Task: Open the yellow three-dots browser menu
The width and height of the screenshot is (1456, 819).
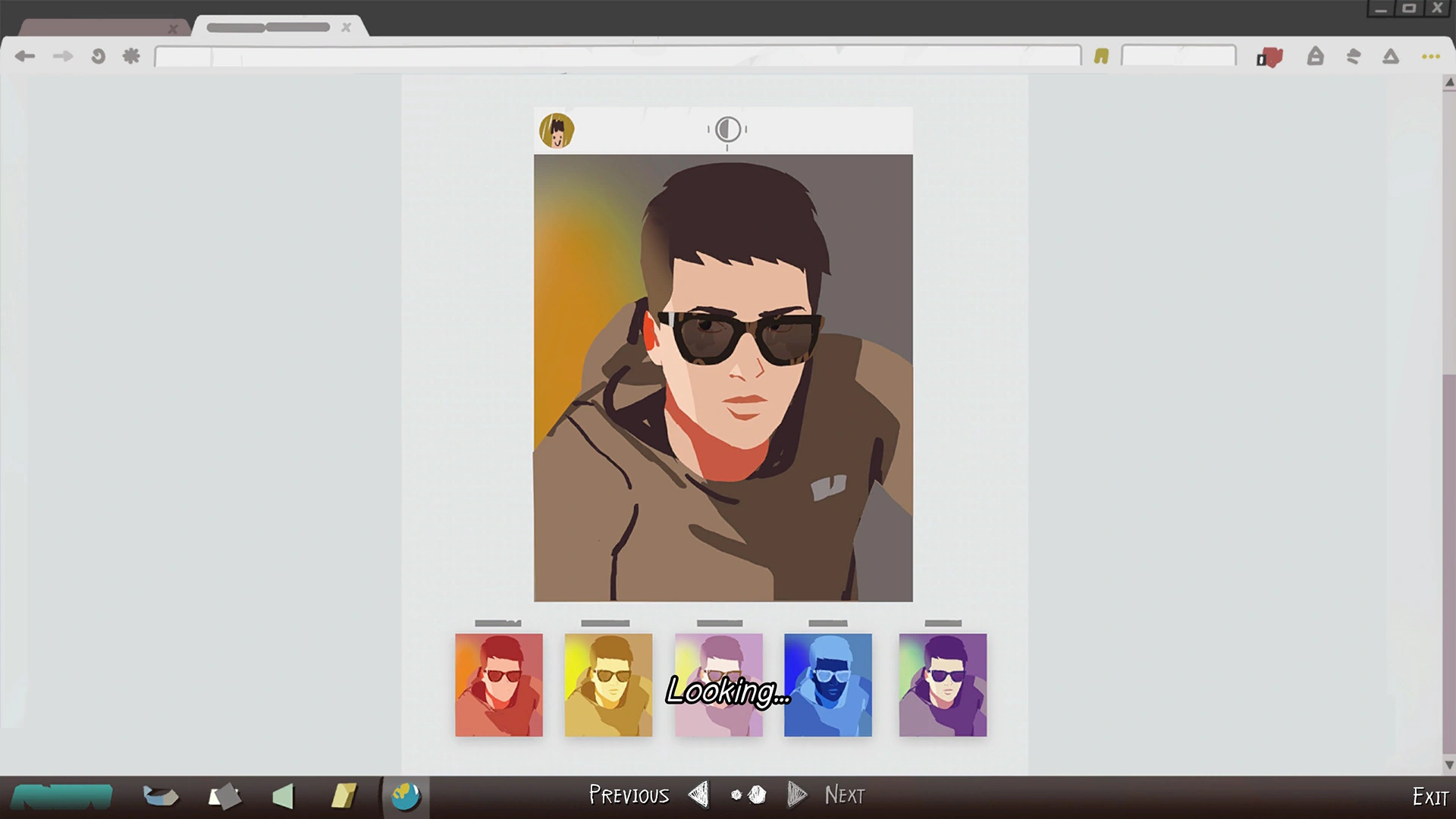Action: 1430,57
